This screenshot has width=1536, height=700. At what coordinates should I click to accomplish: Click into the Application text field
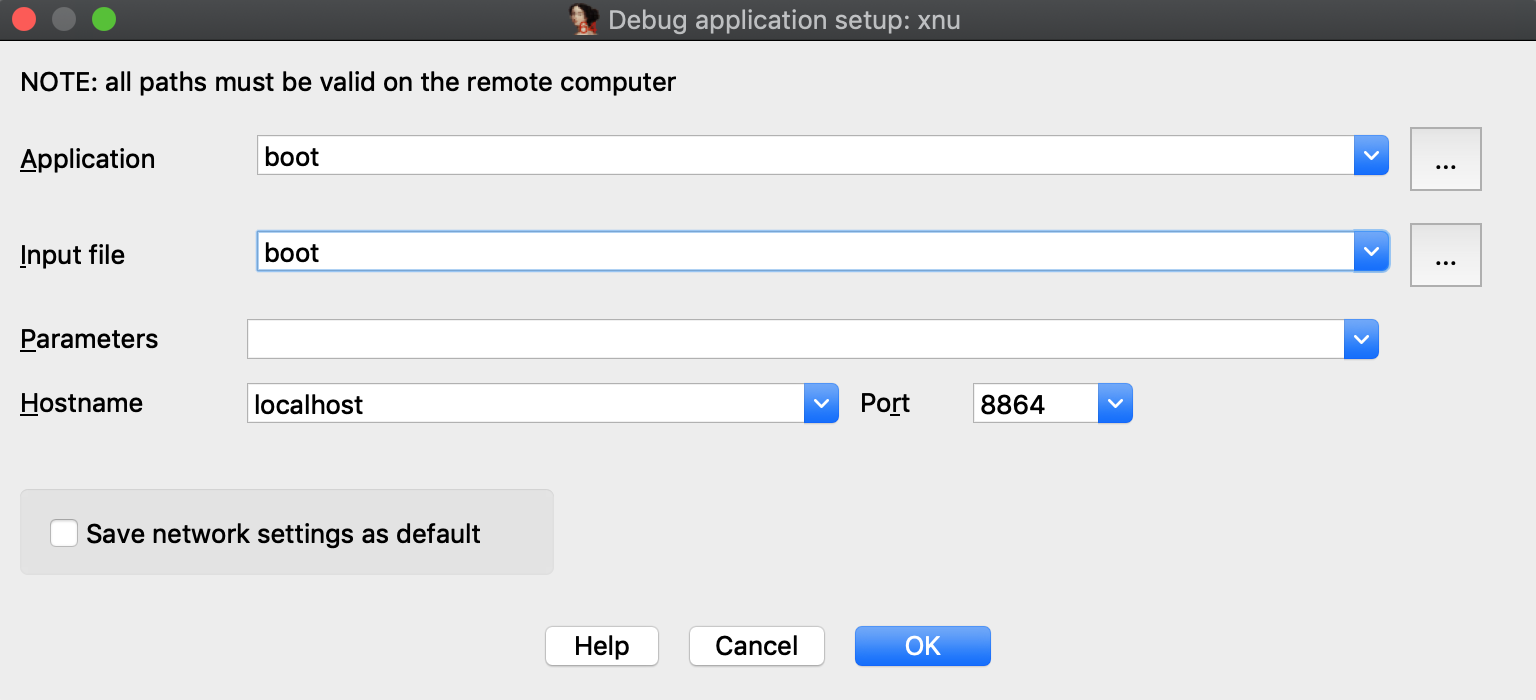[x=800, y=156]
